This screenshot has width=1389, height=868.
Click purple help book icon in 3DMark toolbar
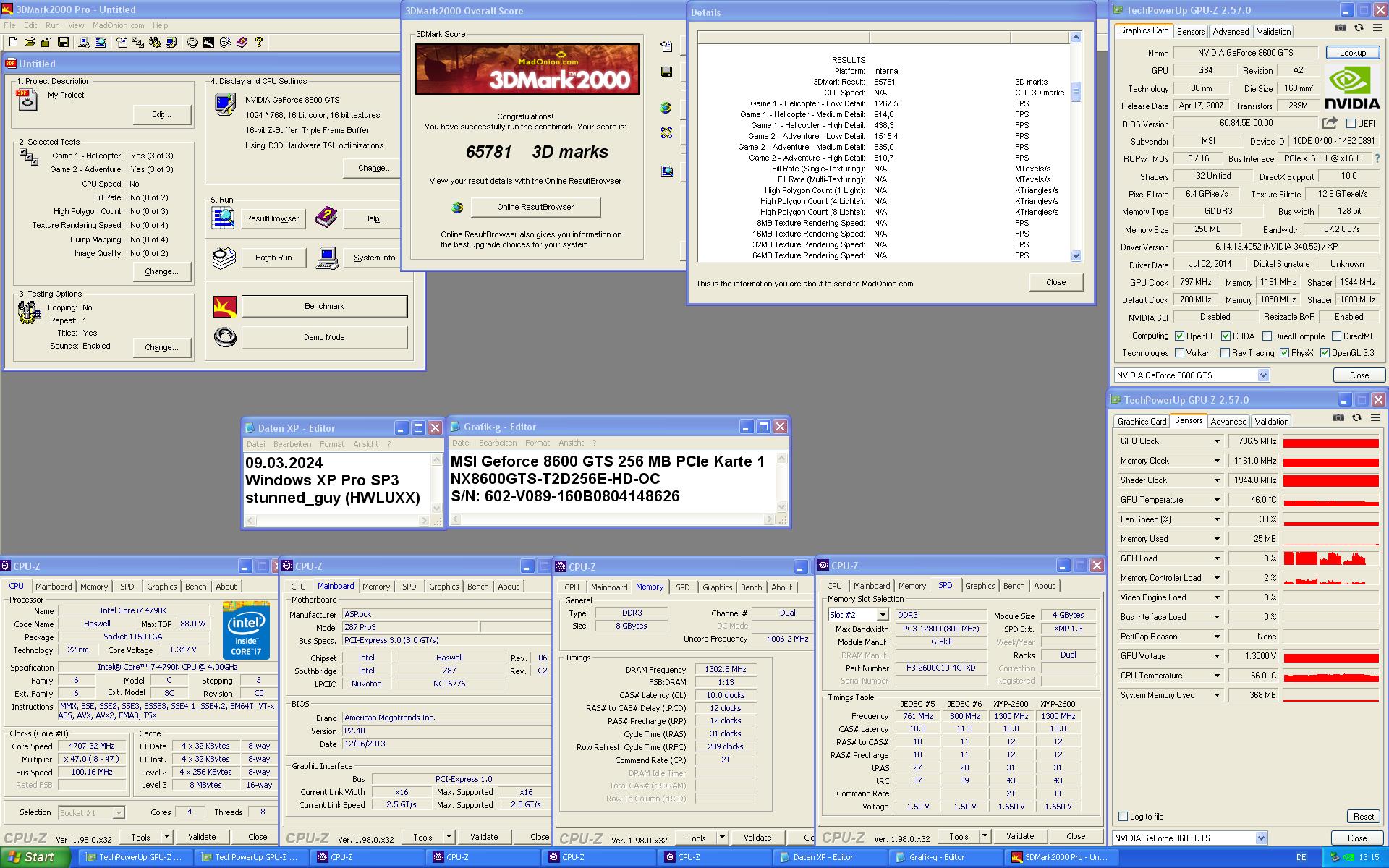(x=242, y=43)
